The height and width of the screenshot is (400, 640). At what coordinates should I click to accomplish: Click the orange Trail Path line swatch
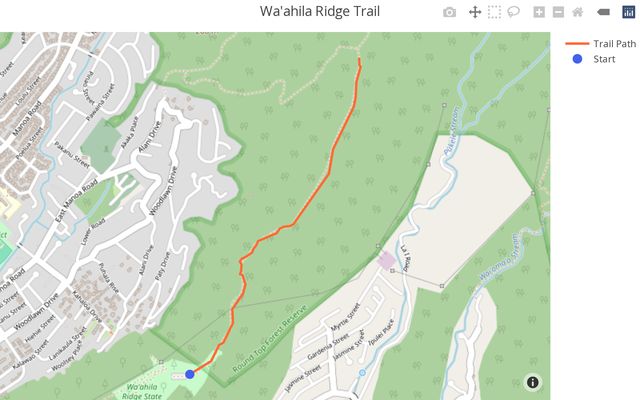click(x=577, y=43)
